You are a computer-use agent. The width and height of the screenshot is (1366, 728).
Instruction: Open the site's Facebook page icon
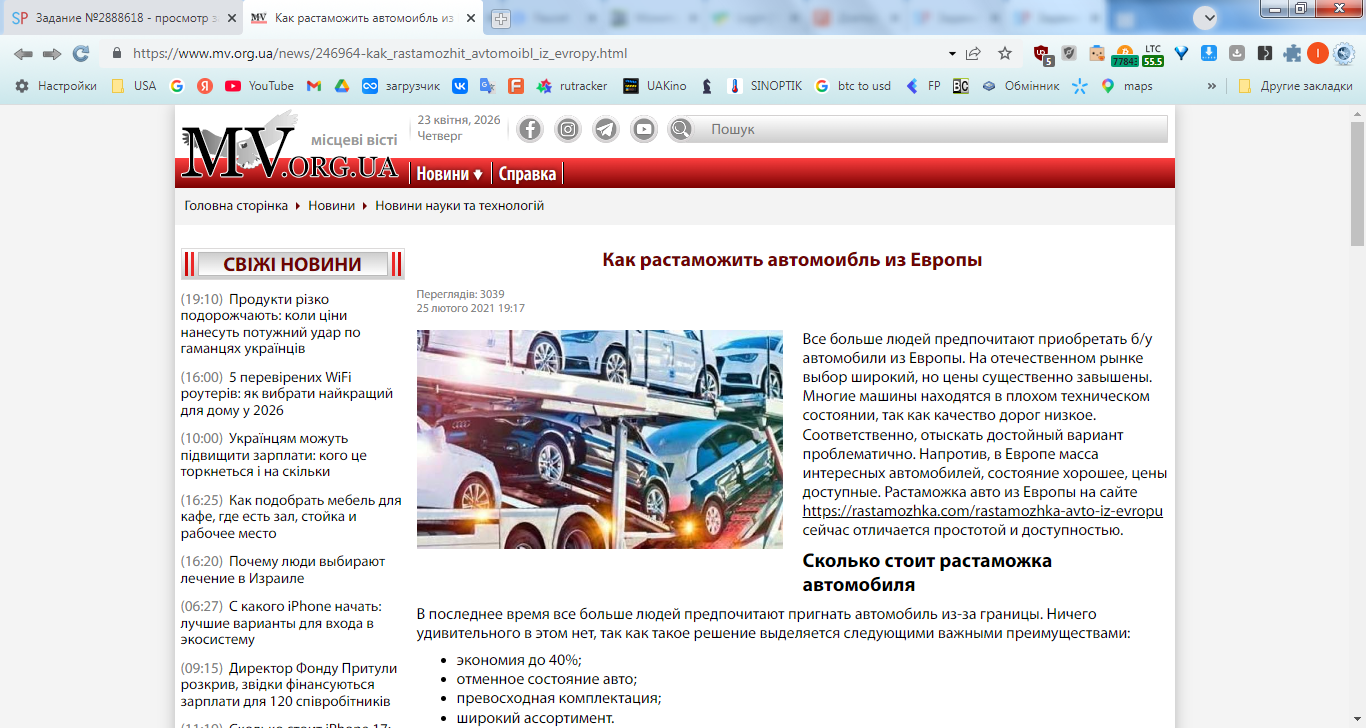pos(529,129)
